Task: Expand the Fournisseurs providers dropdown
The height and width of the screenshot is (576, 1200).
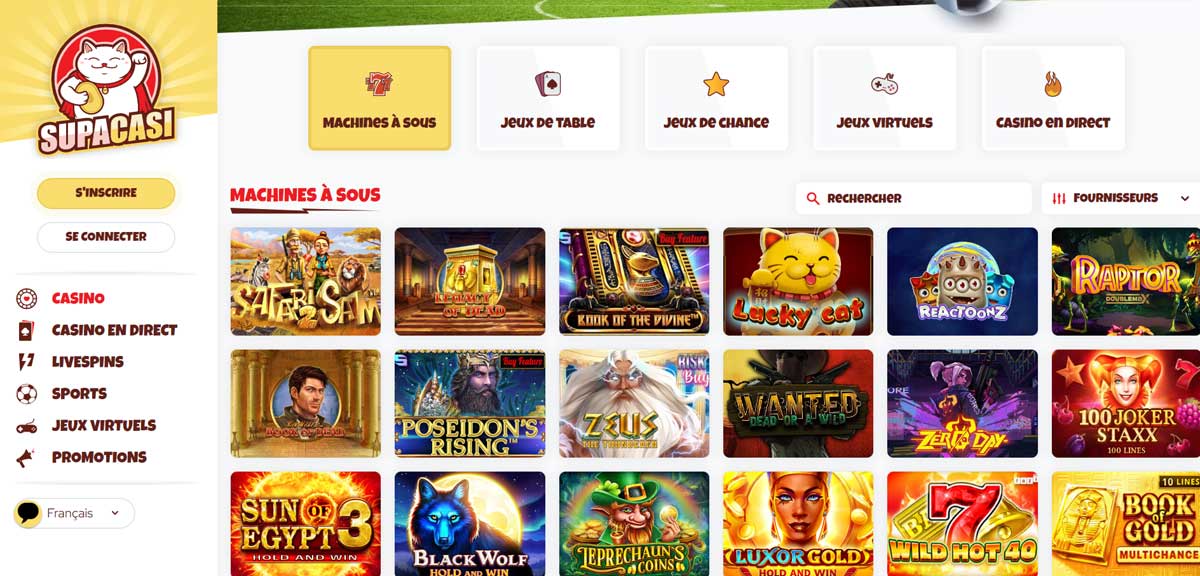Action: pyautogui.click(x=1120, y=198)
